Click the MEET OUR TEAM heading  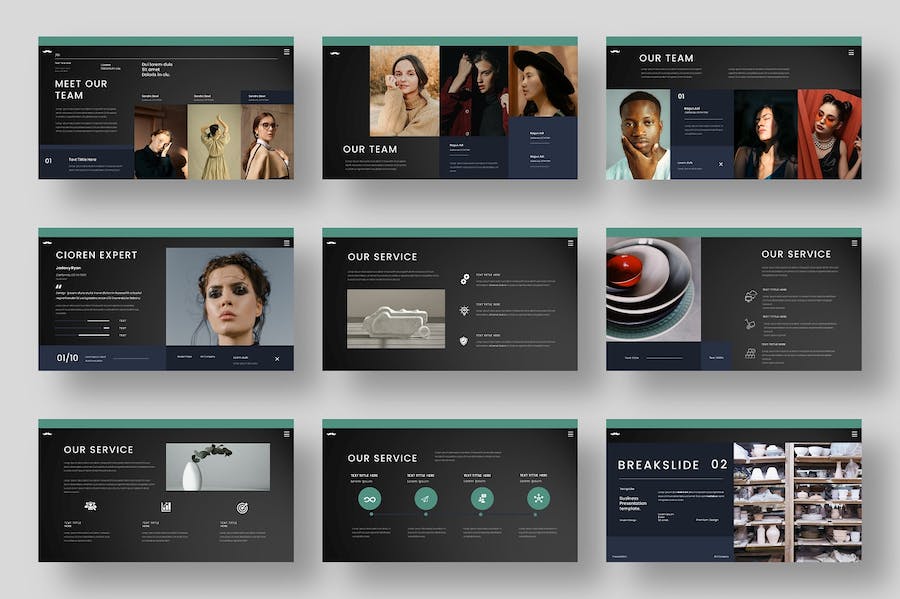pyautogui.click(x=81, y=90)
